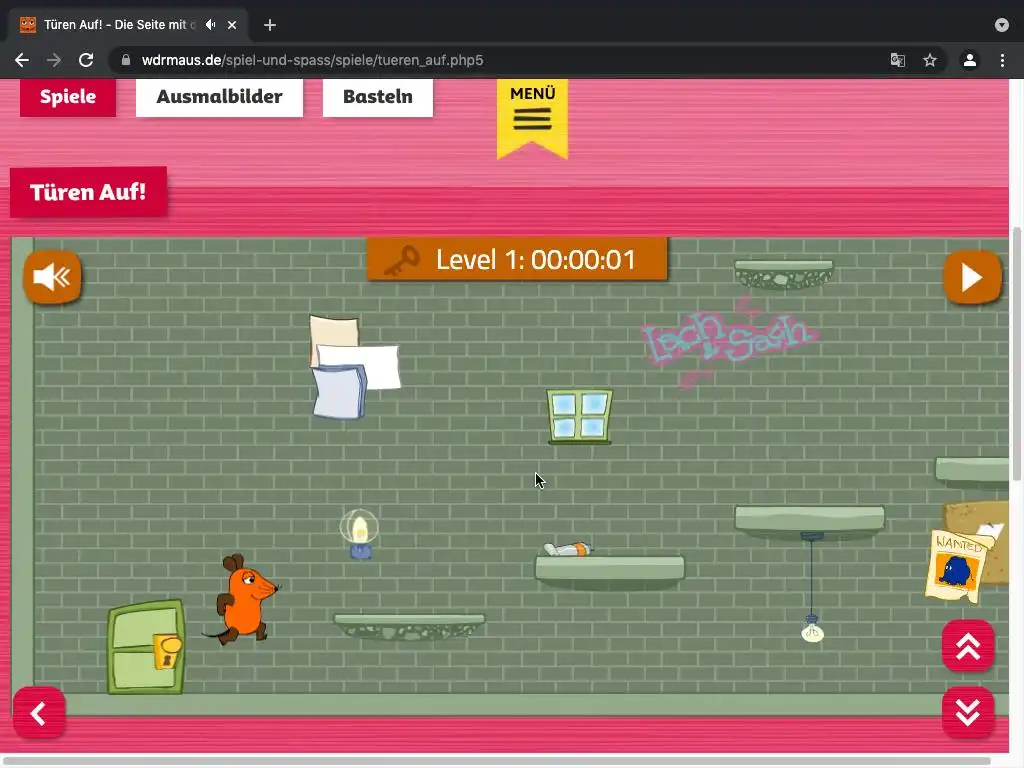Click the stone platform under the paint tube
This screenshot has height=768, width=1024.
(x=610, y=573)
